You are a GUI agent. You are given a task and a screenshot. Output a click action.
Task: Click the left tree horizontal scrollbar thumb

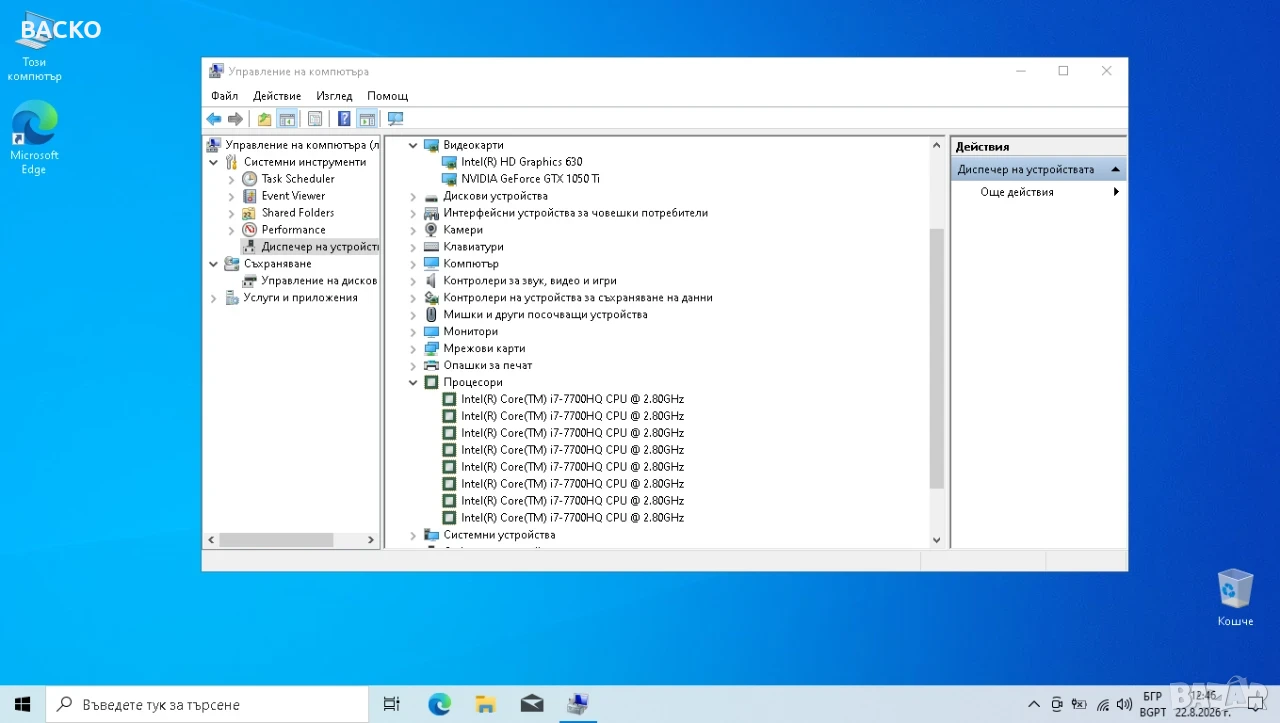276,540
